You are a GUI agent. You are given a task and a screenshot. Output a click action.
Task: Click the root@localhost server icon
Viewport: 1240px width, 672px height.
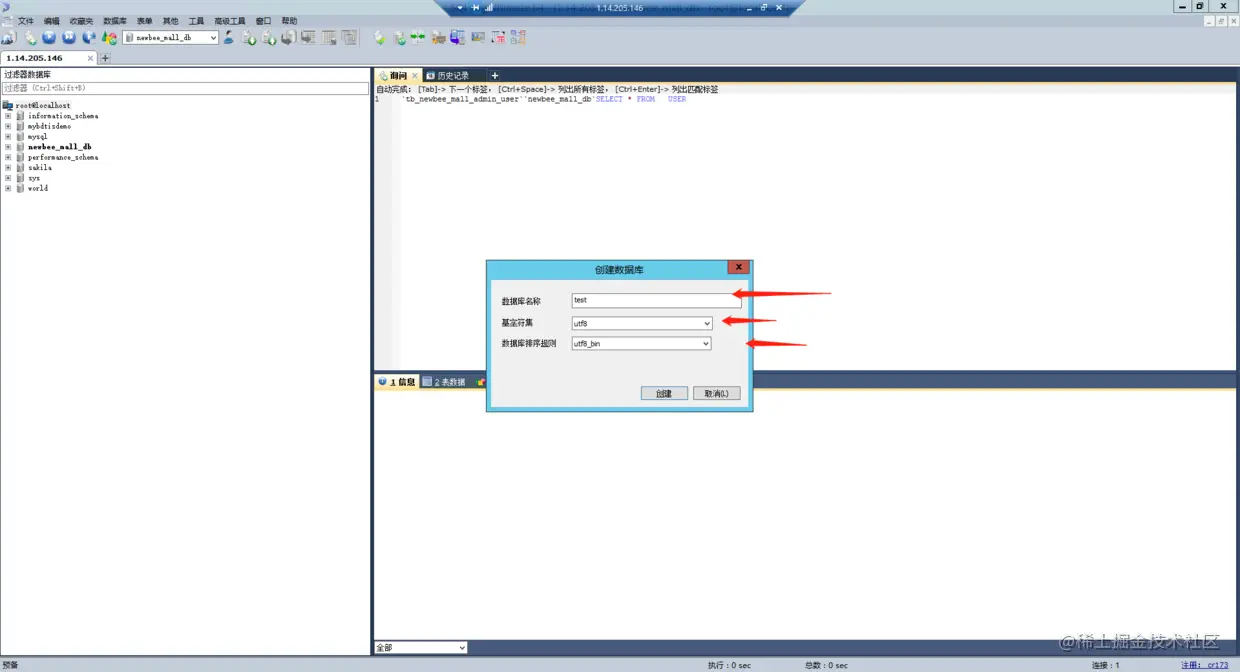[x=8, y=105]
